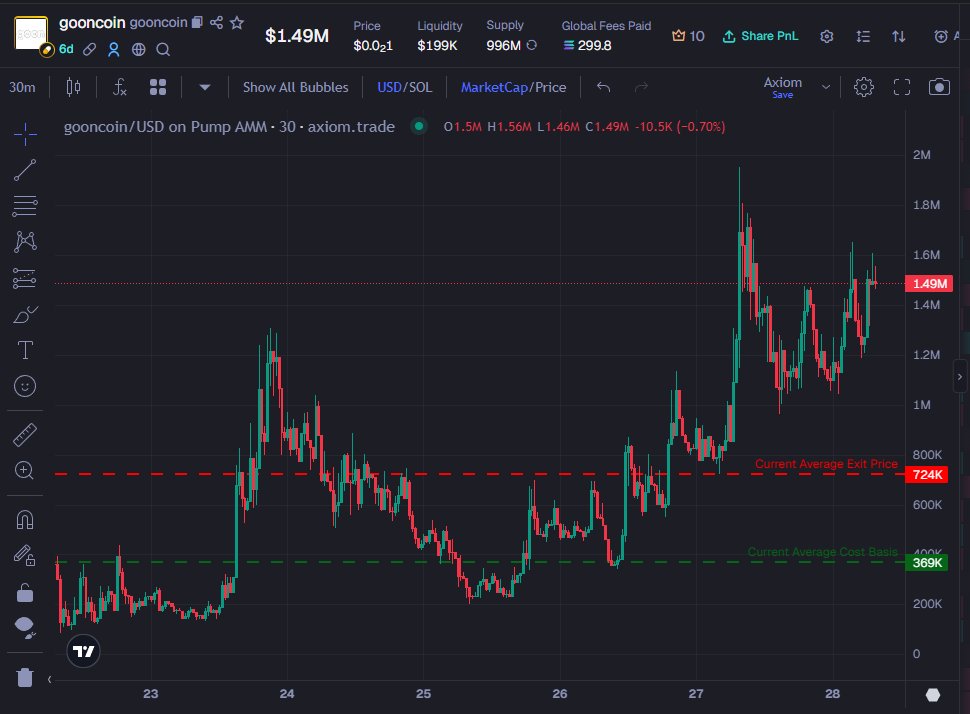Click the $1.49M market cap value
This screenshot has width=970, height=714.
297,36
